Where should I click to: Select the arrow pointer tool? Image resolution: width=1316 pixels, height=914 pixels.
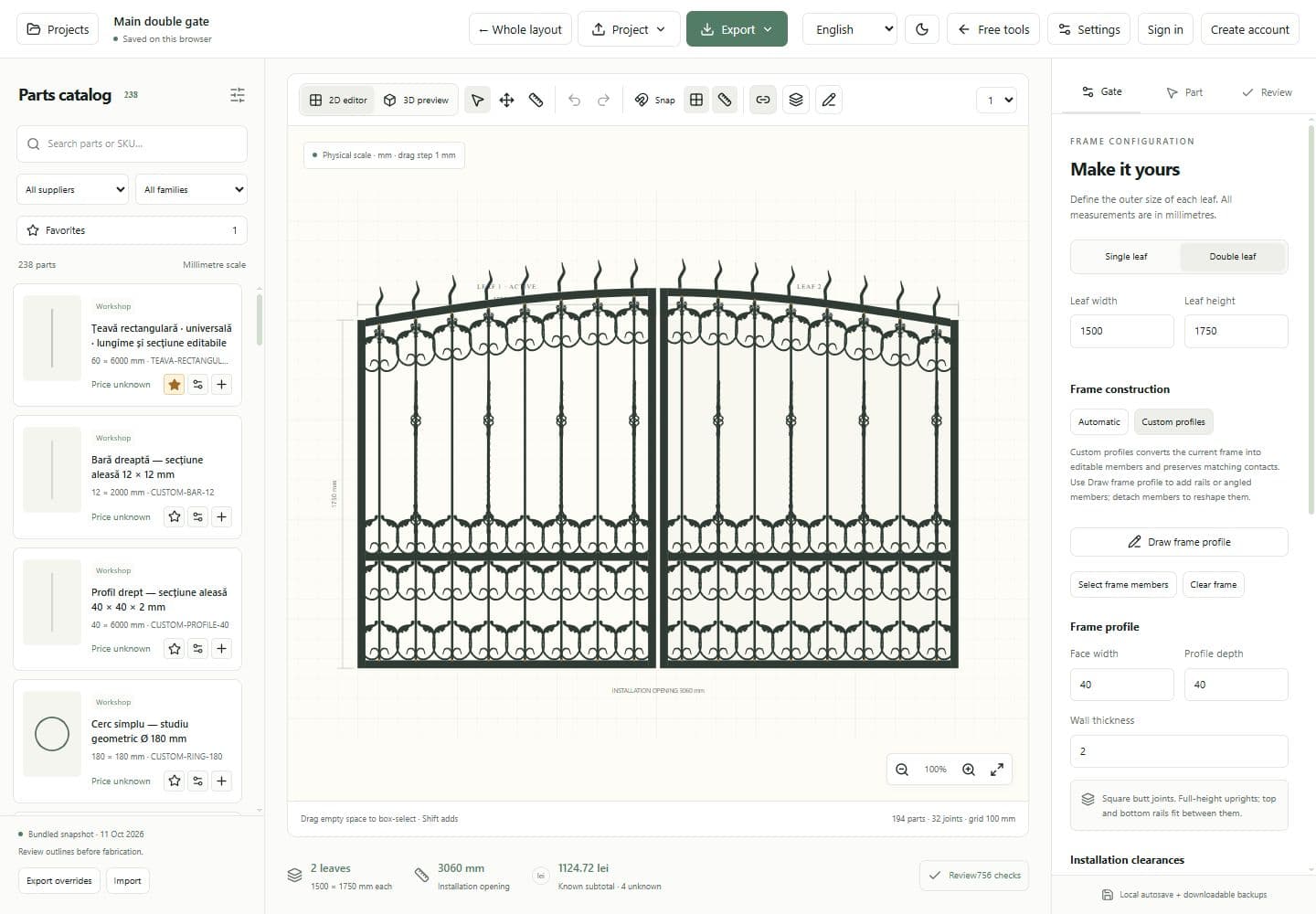point(477,100)
